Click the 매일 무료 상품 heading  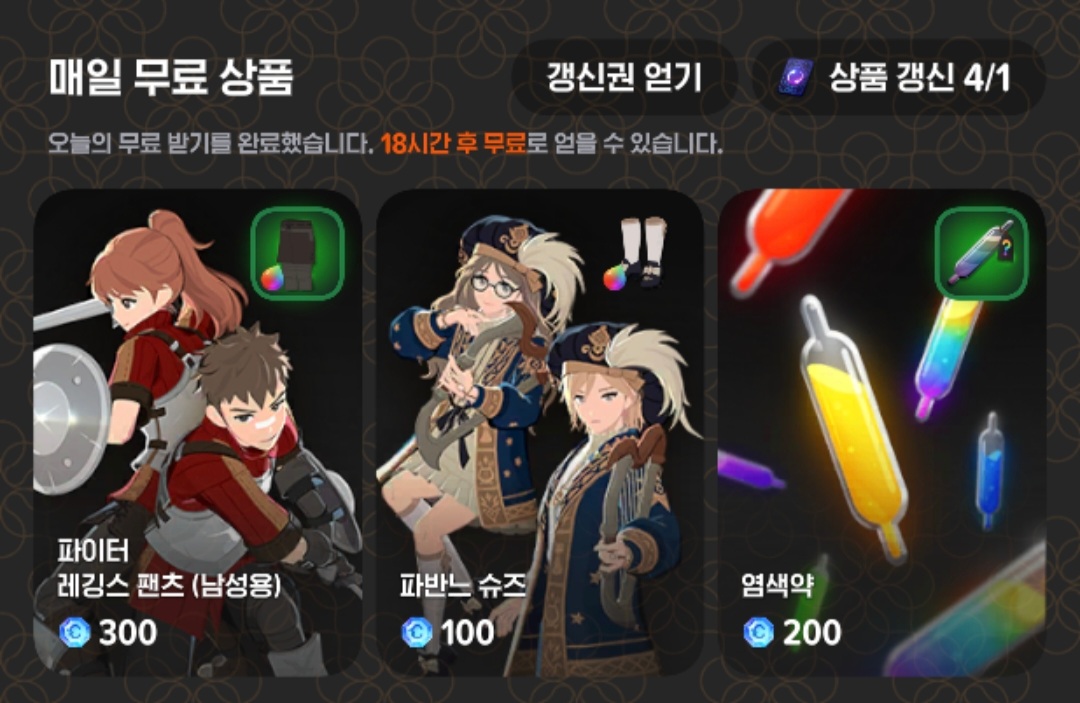(172, 76)
